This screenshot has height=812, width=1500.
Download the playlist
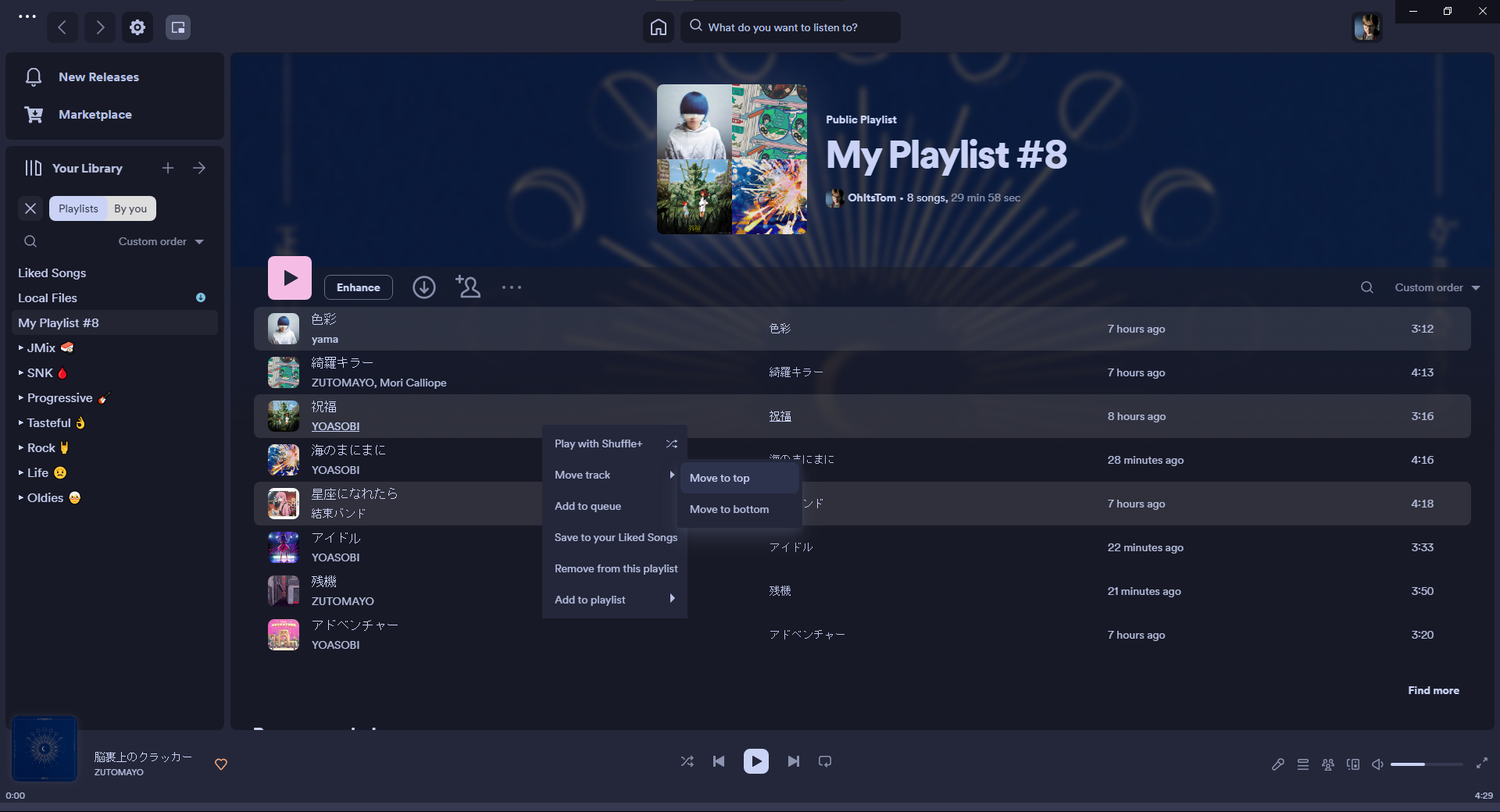pyautogui.click(x=424, y=287)
